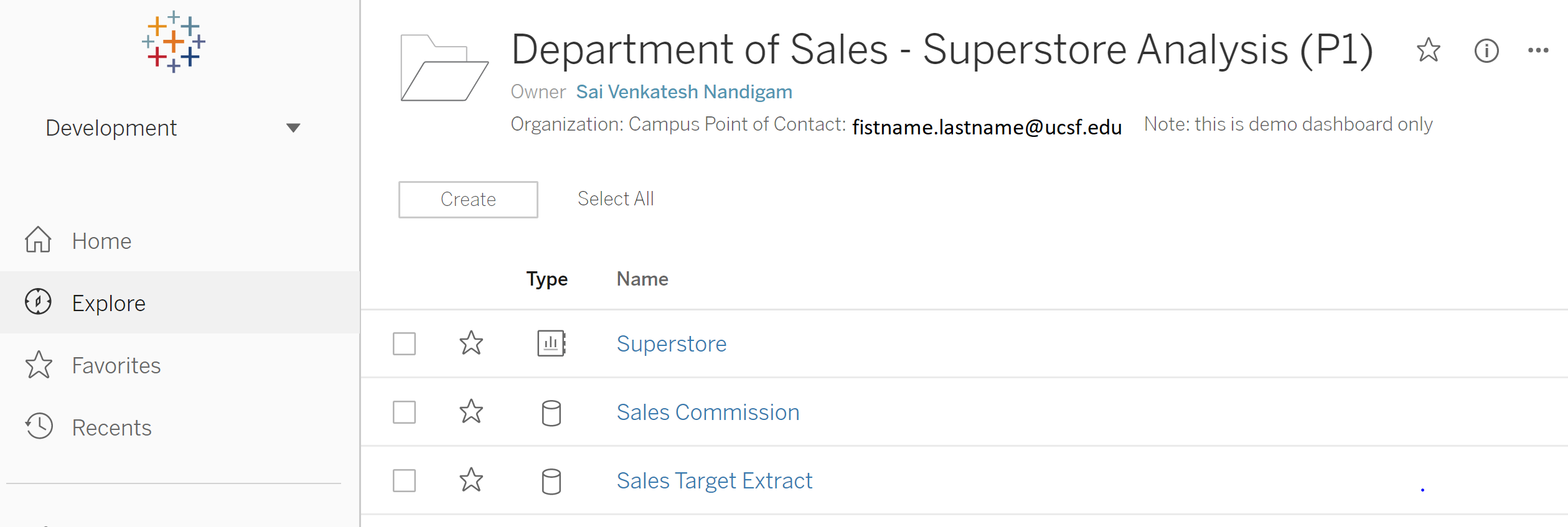Check the Sales Target Extract checkbox

click(405, 480)
